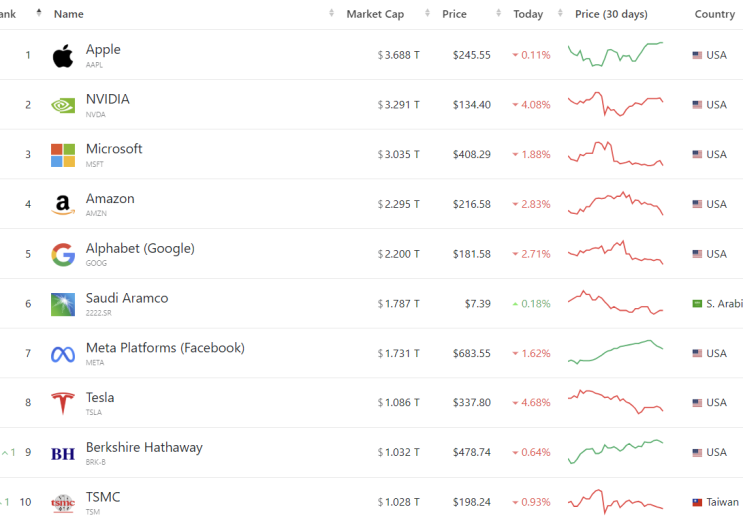Screen dimensions: 743x522
Task: Click the Amazon logo icon
Action: (63, 205)
